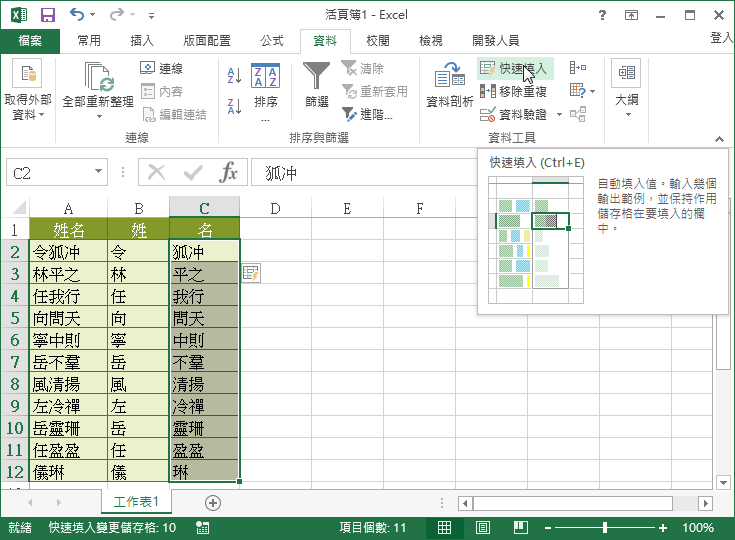Open the 排序 sort dialog icon
The height and width of the screenshot is (540, 735).
(x=266, y=75)
